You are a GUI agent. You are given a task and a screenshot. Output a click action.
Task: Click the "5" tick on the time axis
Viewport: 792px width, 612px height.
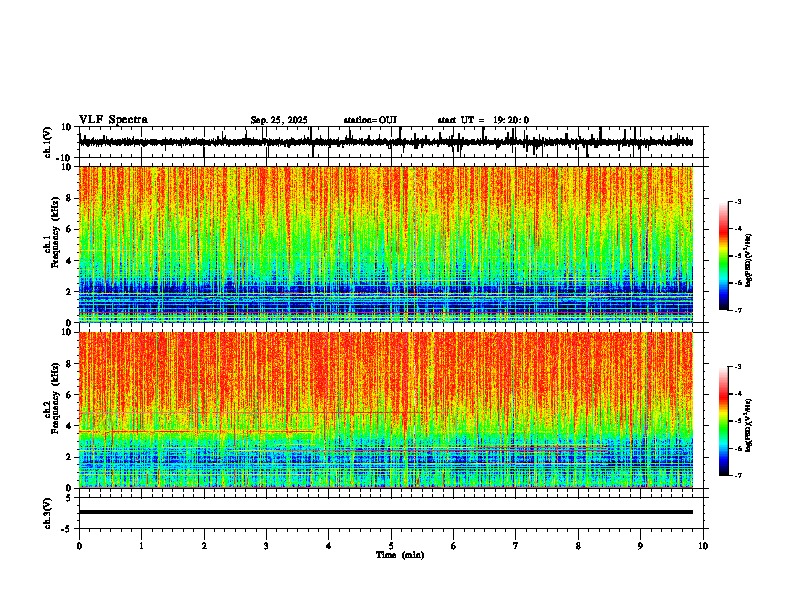tap(391, 546)
